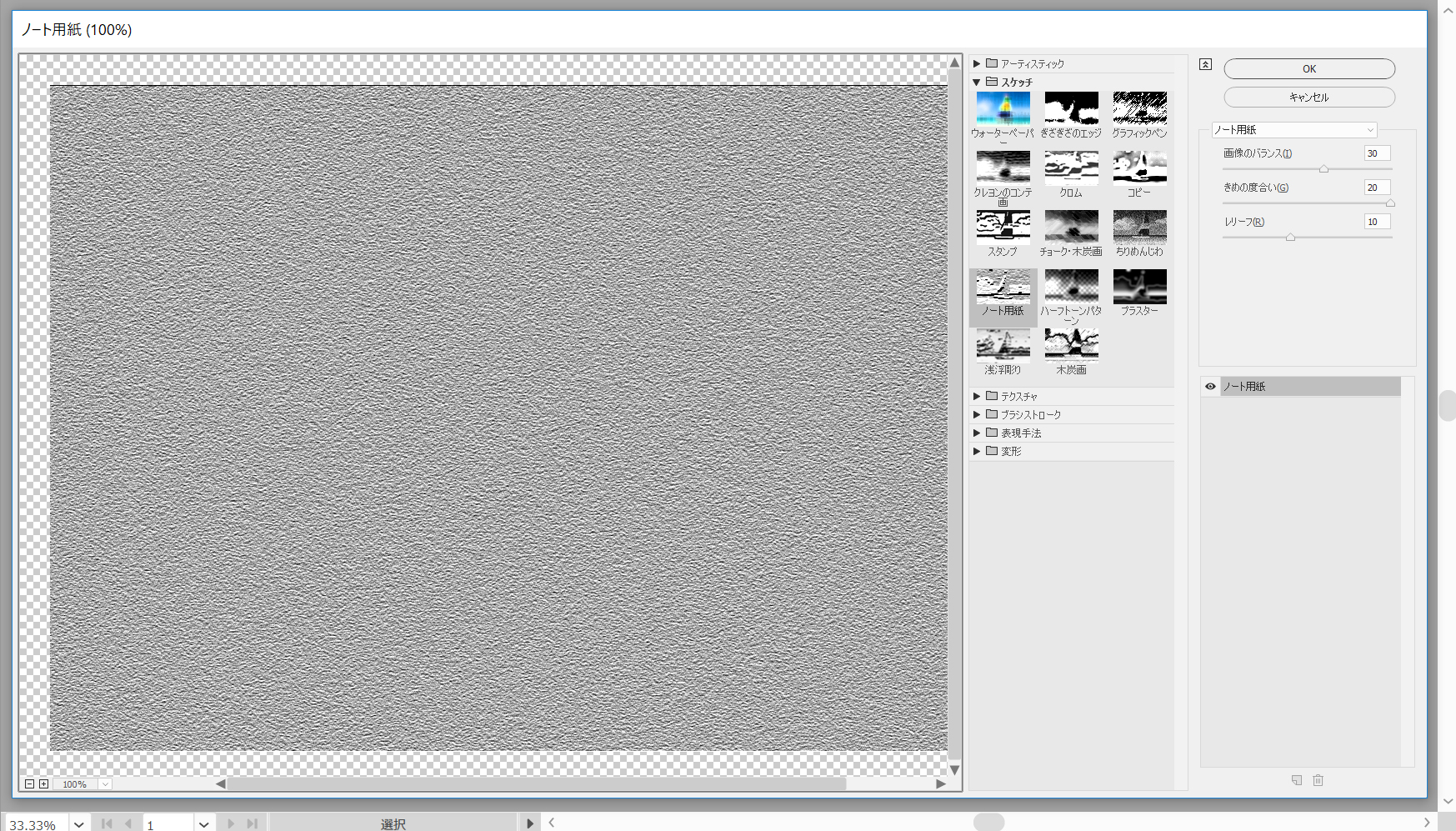Click the 画像のバランス slider handle
Screen dimensions: 1456x831
click(1323, 169)
